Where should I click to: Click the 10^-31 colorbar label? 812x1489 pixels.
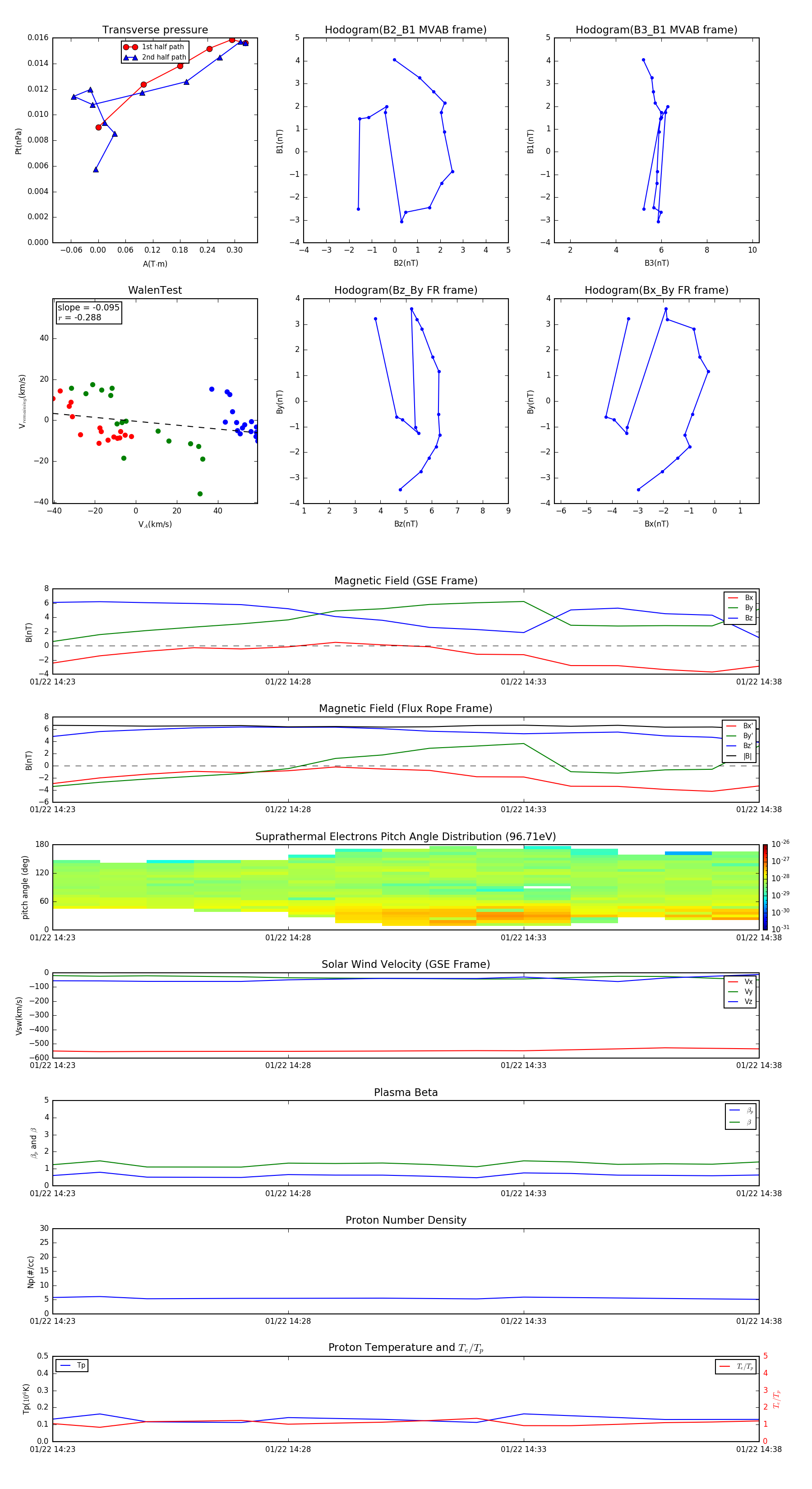(780, 929)
